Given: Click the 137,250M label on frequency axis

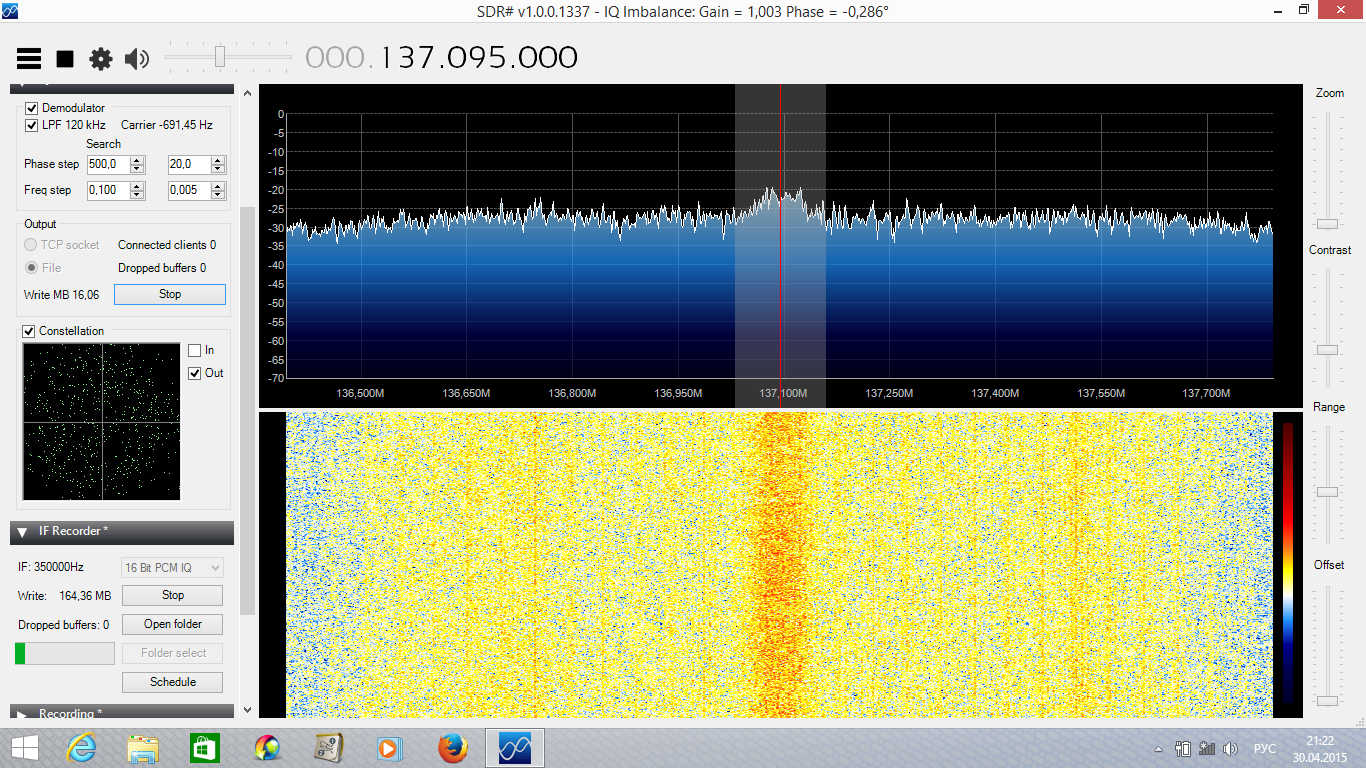Looking at the screenshot, I should click(889, 393).
